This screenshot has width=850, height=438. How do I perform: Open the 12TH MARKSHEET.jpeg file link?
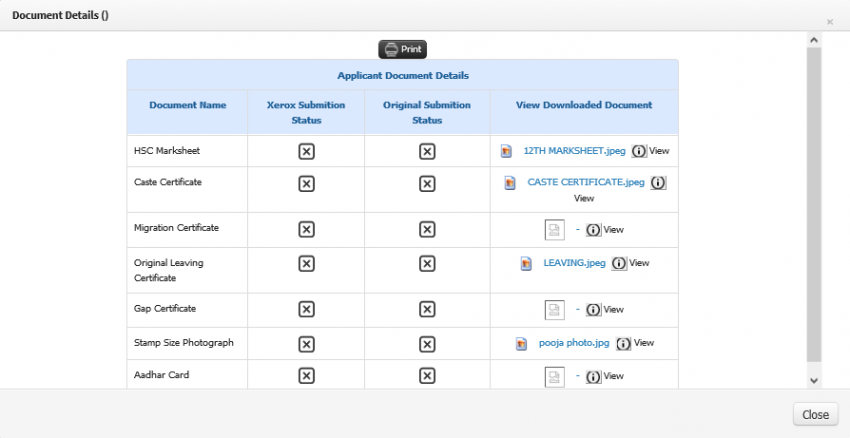[x=574, y=151]
